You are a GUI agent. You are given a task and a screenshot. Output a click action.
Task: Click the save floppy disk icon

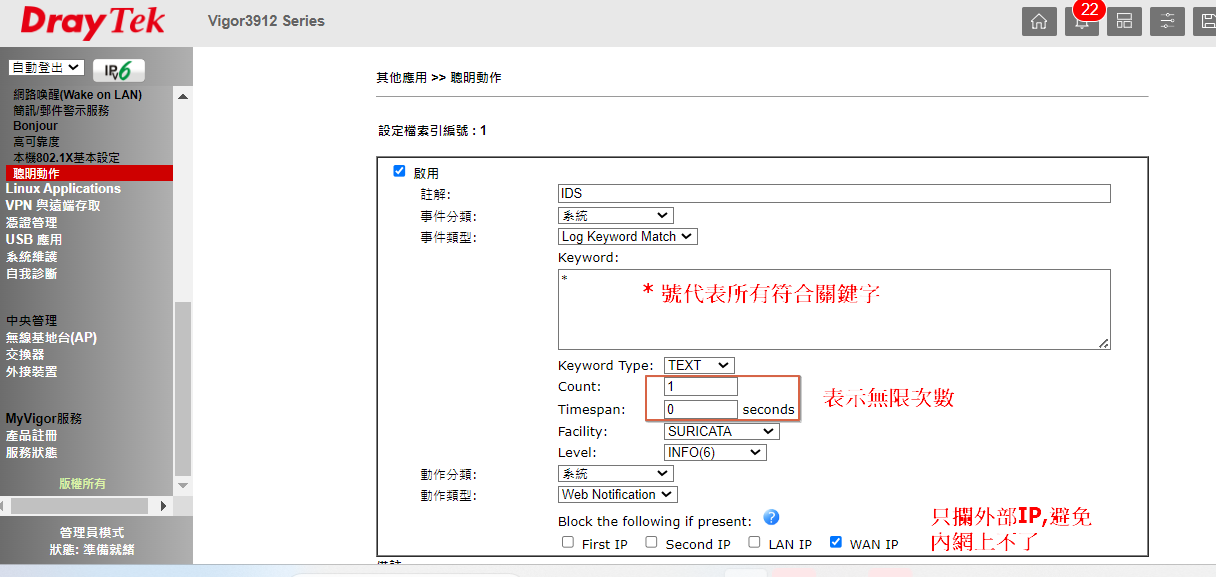[x=1206, y=21]
